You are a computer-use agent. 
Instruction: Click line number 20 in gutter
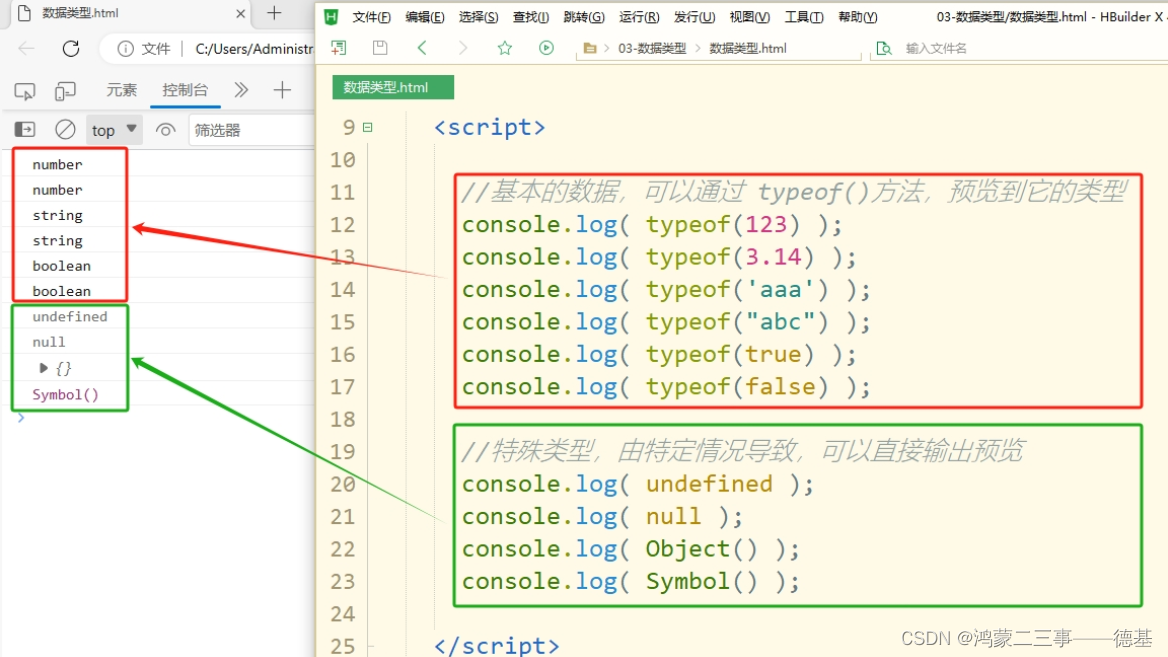(x=343, y=484)
